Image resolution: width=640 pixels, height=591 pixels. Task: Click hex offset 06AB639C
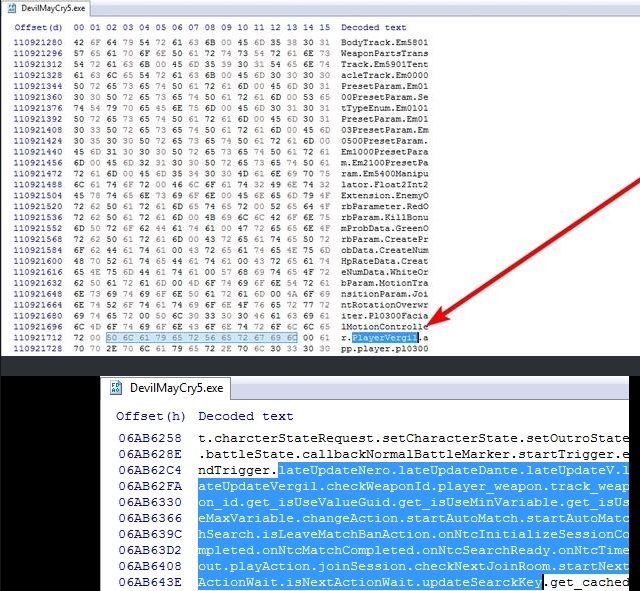[150, 534]
